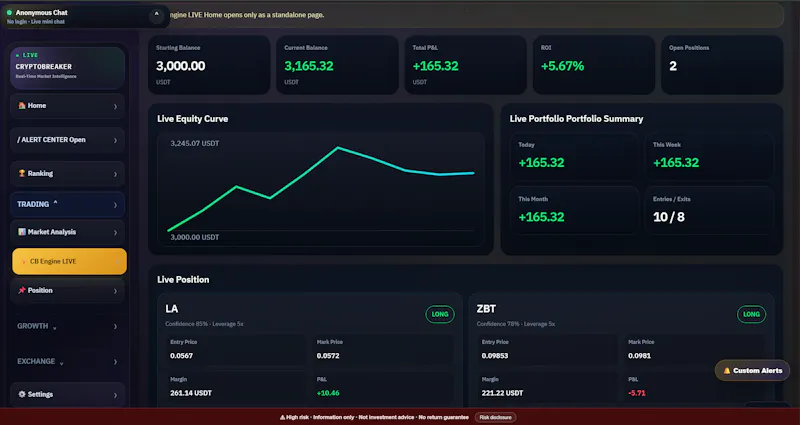The width and height of the screenshot is (800, 425).
Task: Click the Live Equity Curve chart line
Action: coord(320,189)
